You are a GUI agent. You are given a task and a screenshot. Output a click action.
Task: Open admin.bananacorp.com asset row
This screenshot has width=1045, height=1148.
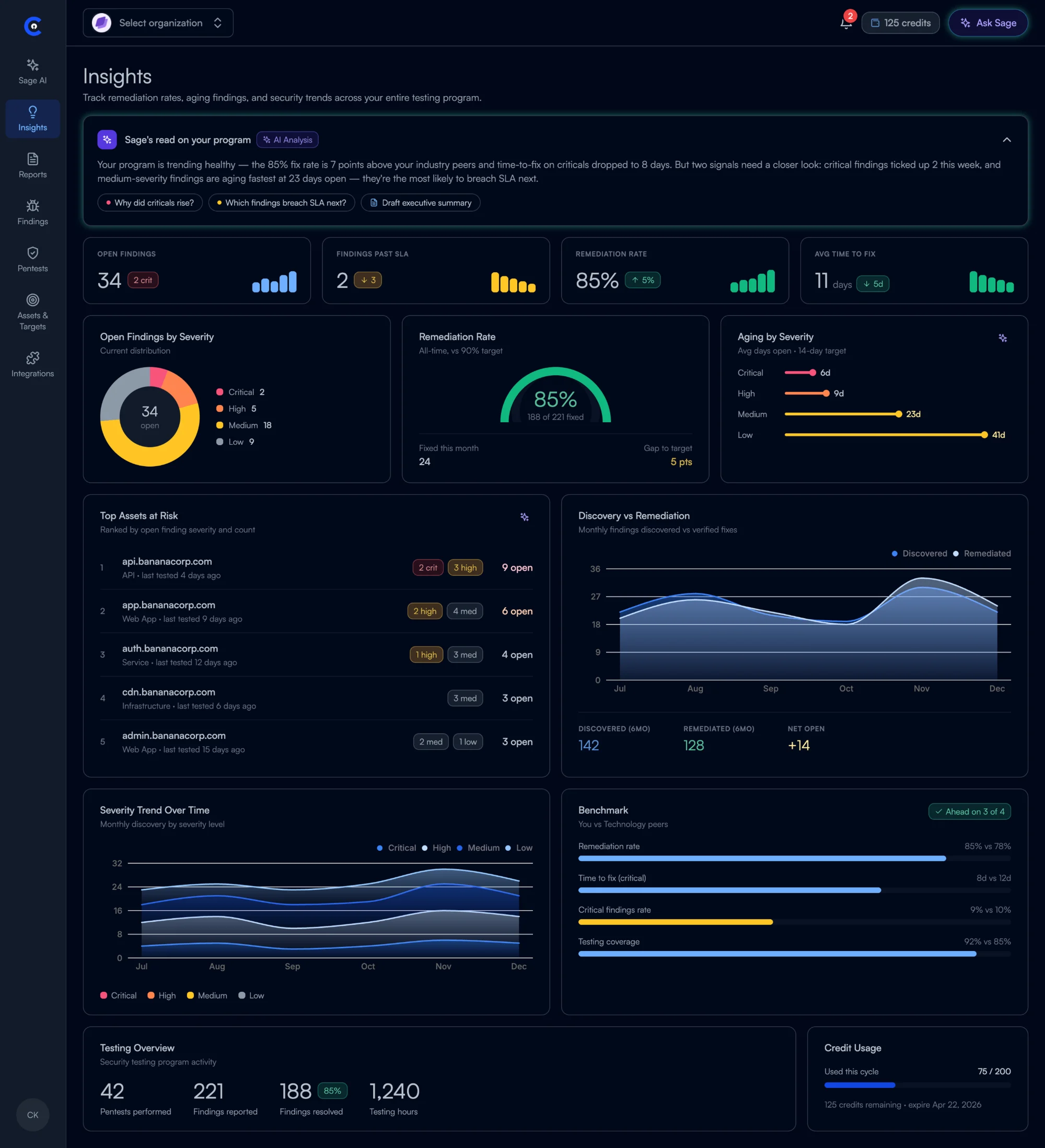(x=317, y=742)
